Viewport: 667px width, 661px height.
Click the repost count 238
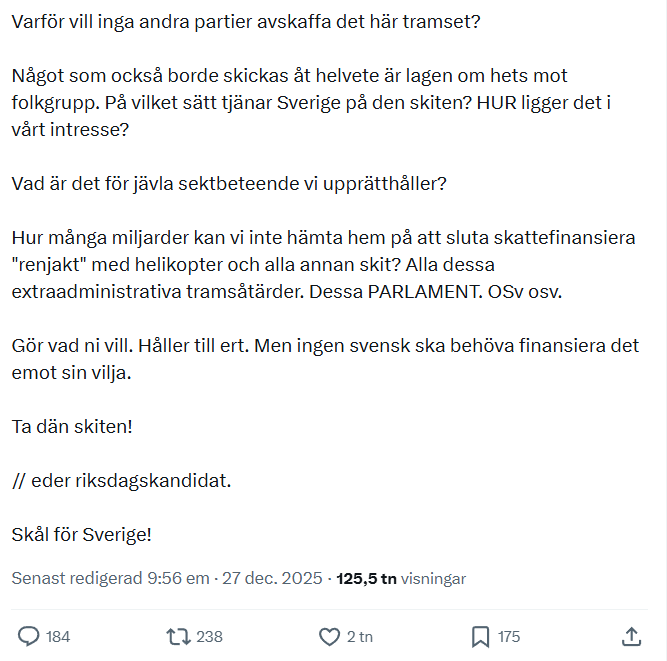[x=209, y=637]
